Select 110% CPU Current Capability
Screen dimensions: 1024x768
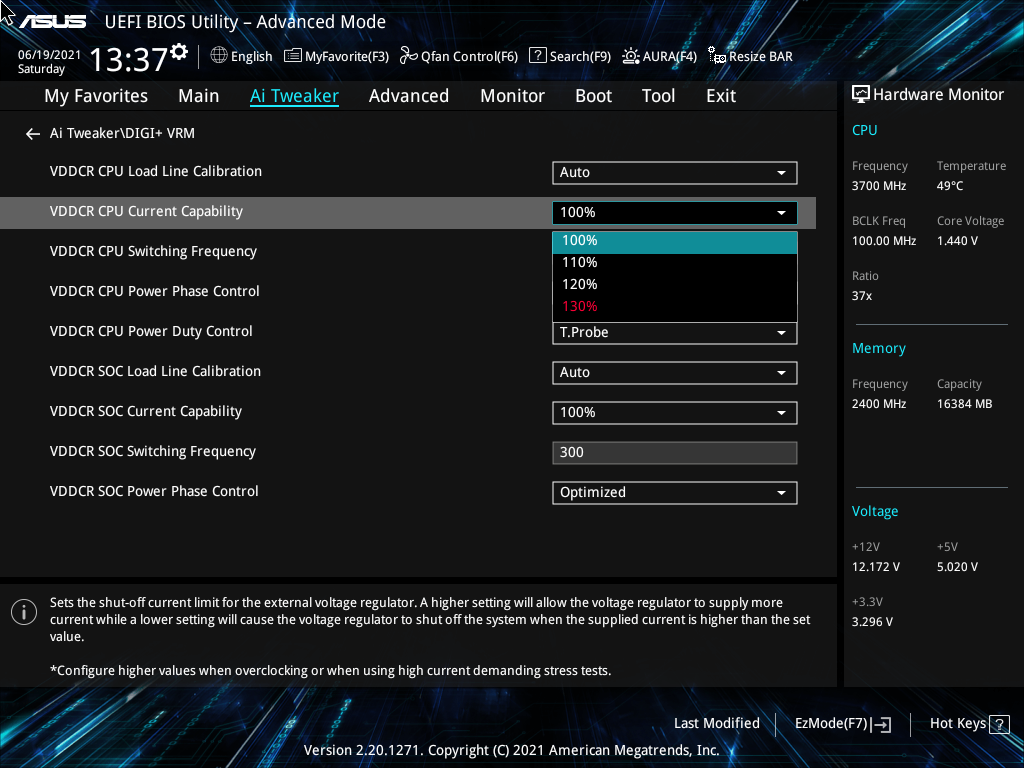[674, 262]
